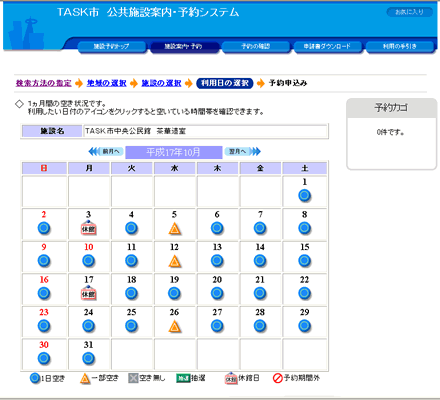
Task: Switch to 申請書ダウンロード tab
Action: coord(328,47)
